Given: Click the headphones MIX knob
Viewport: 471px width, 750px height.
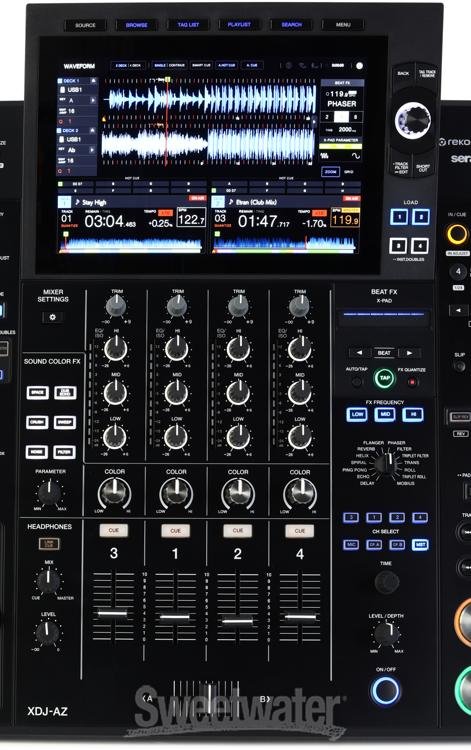Looking at the screenshot, I should [48, 581].
